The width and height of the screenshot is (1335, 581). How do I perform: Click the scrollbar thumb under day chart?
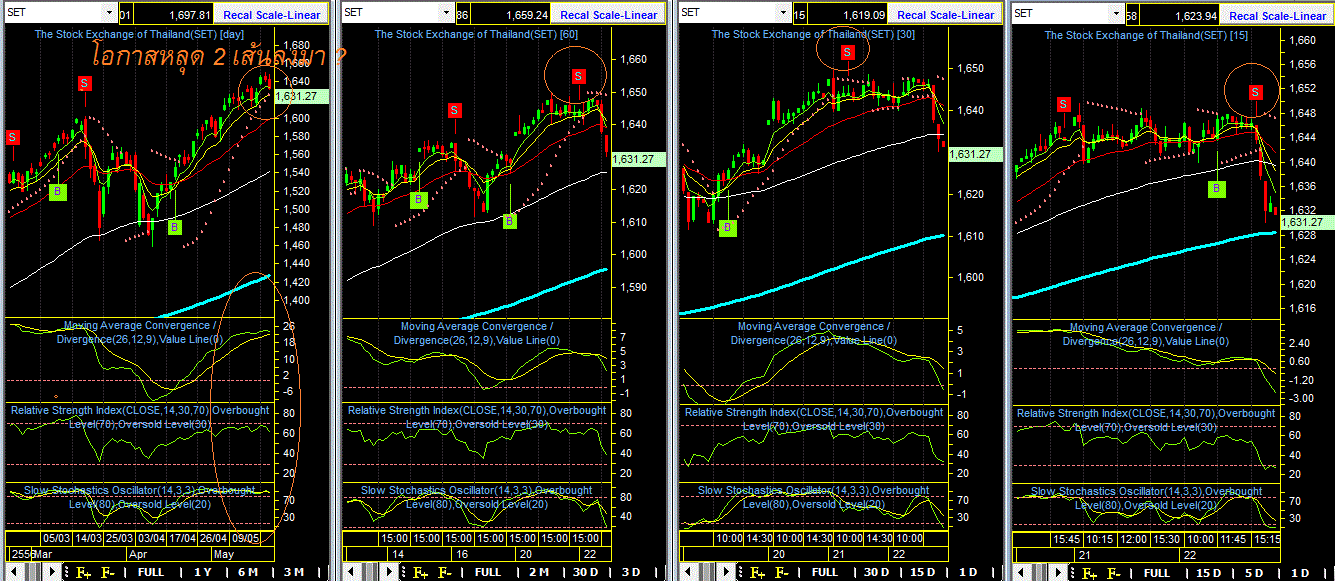pos(34,572)
